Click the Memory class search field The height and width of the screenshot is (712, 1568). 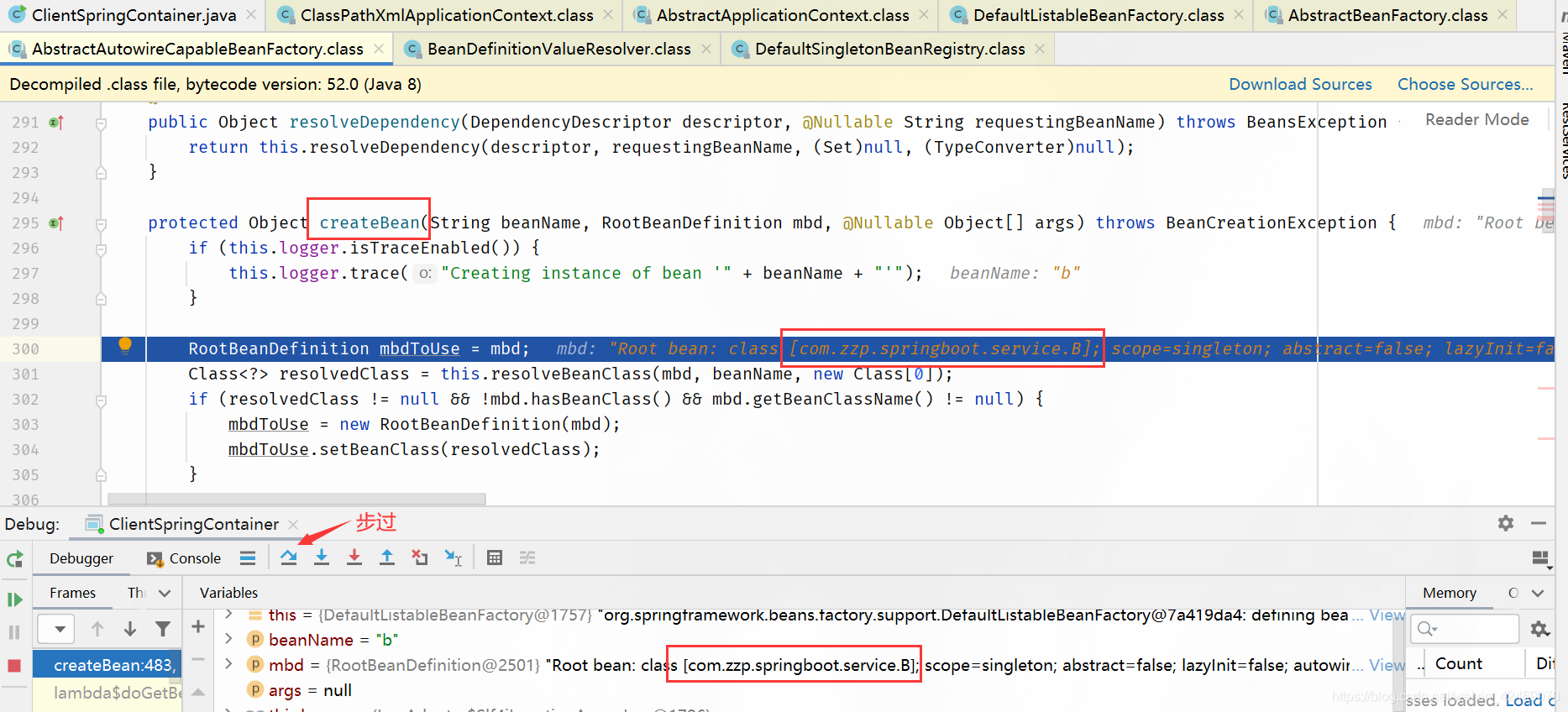(1466, 628)
